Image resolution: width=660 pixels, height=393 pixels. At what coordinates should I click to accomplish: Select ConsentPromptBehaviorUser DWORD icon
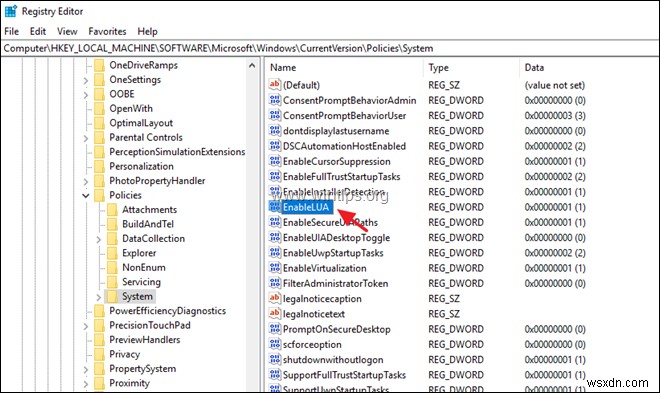pyautogui.click(x=274, y=115)
